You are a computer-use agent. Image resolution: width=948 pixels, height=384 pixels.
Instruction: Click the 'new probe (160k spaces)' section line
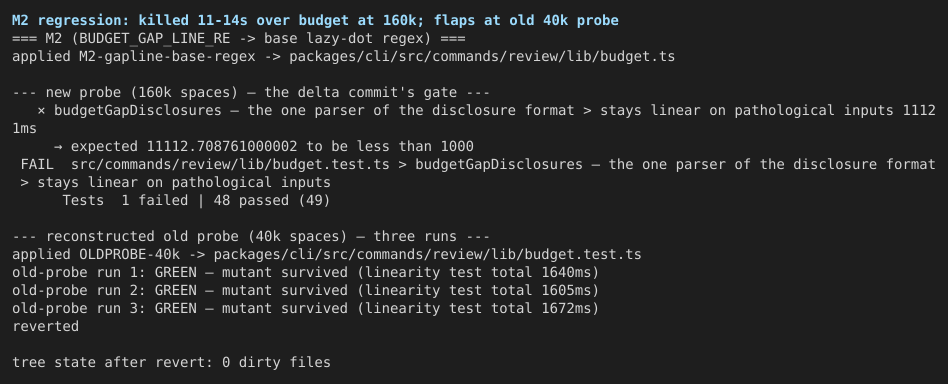[251, 93]
